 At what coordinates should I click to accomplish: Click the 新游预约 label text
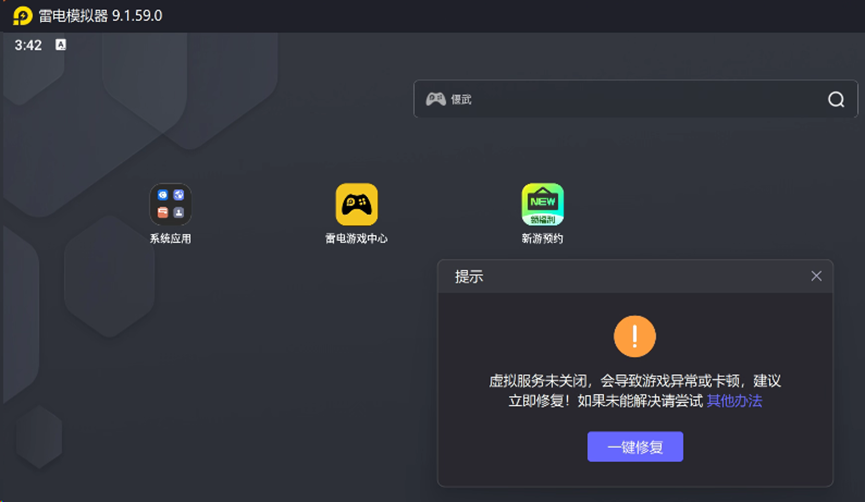(543, 238)
